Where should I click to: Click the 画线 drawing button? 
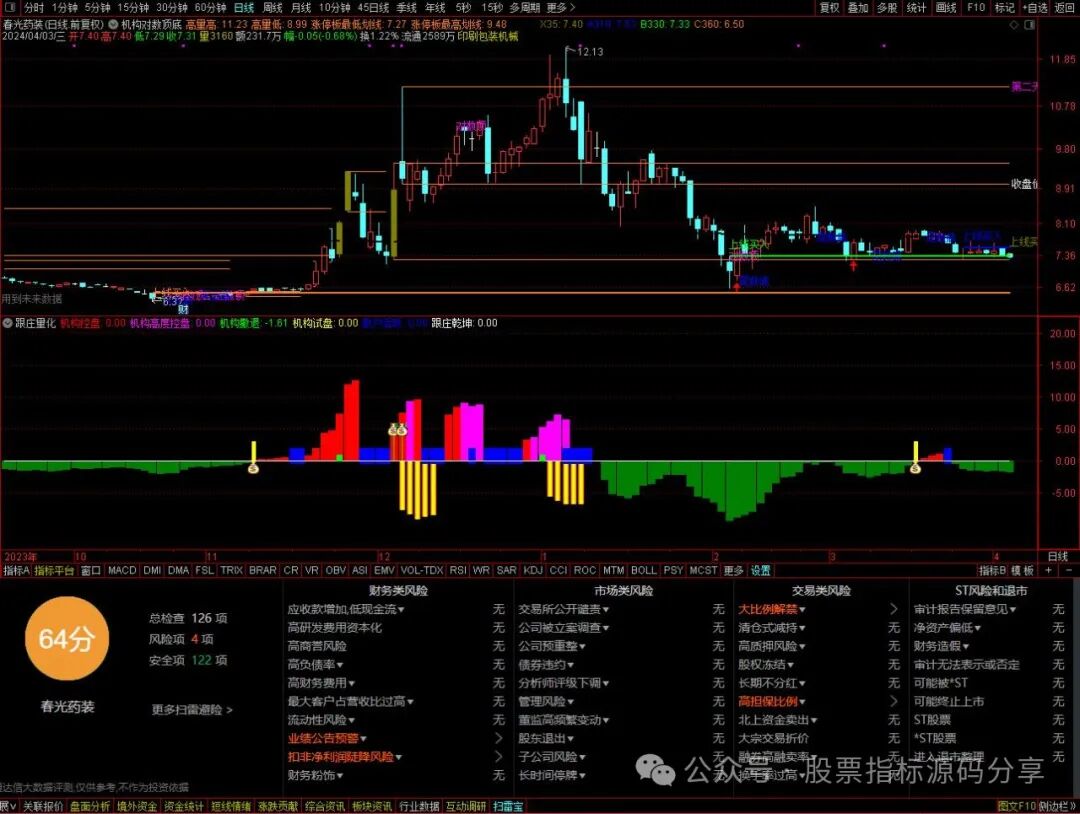point(946,8)
